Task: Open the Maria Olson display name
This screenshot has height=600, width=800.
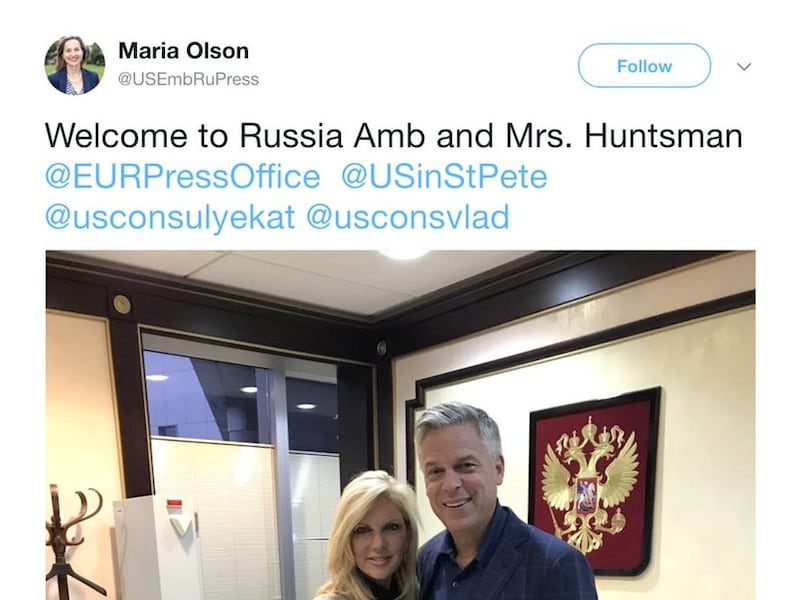Action: pyautogui.click(x=184, y=51)
